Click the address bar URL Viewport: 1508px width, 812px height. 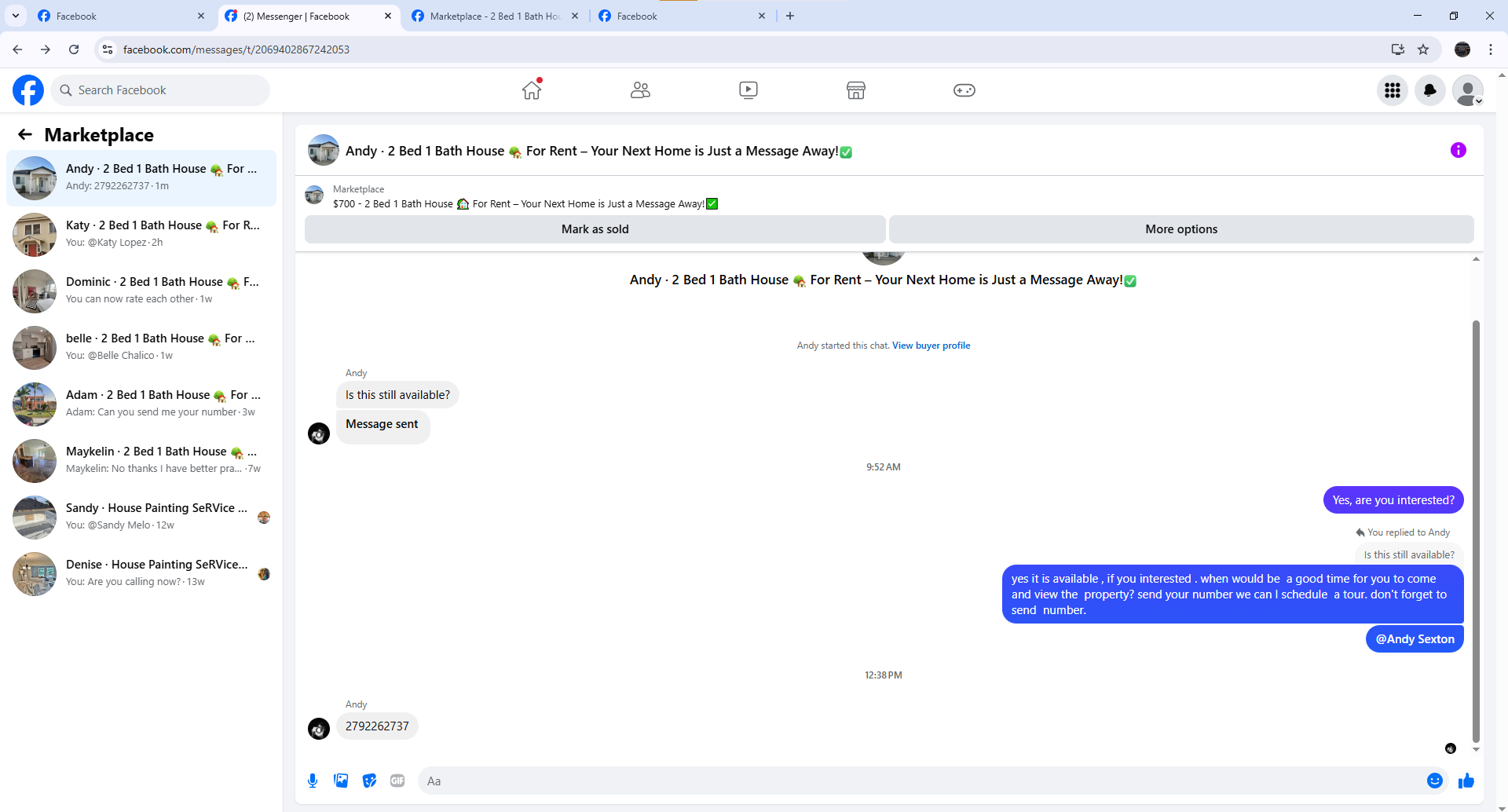click(x=236, y=49)
